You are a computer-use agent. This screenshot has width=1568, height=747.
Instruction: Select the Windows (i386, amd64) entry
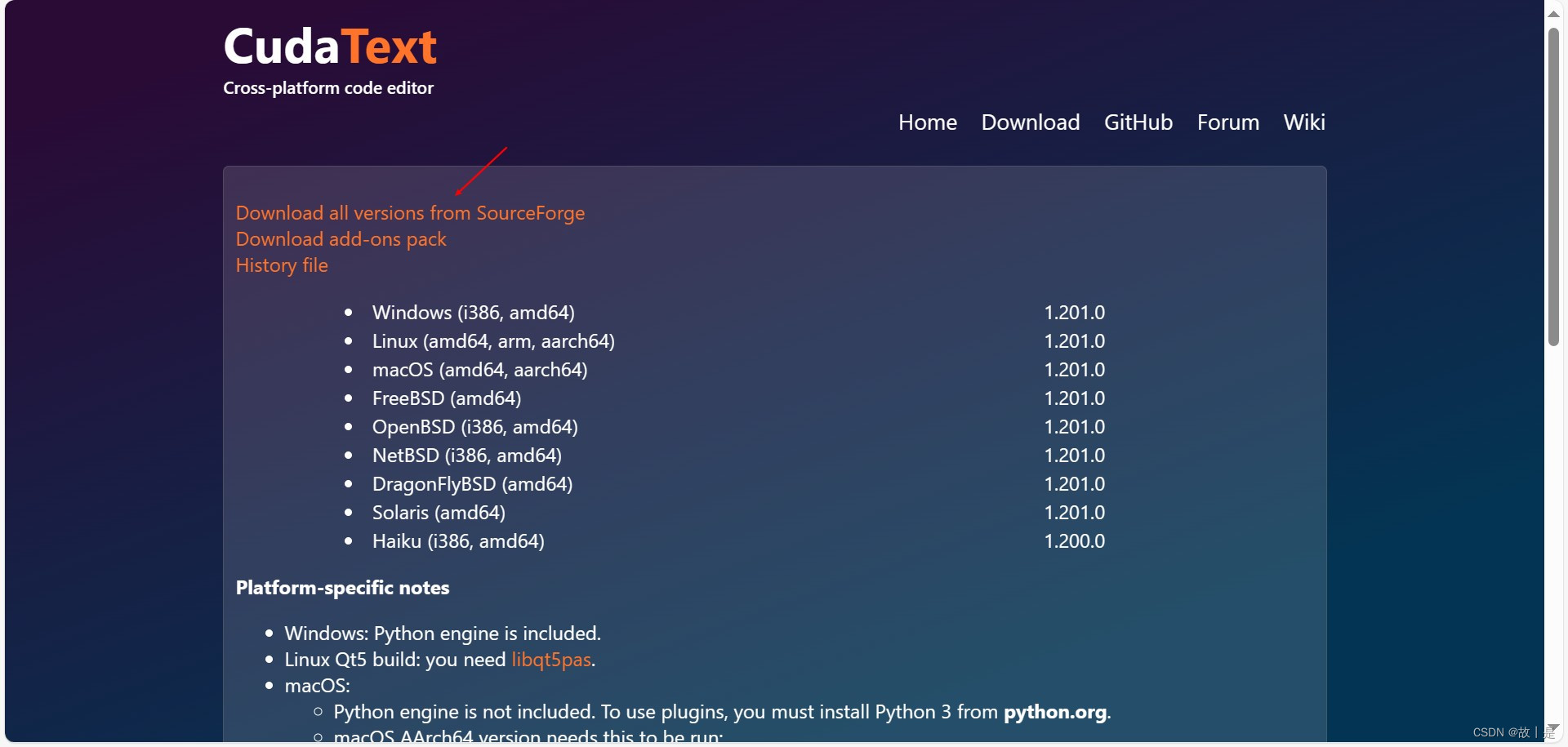click(x=473, y=313)
